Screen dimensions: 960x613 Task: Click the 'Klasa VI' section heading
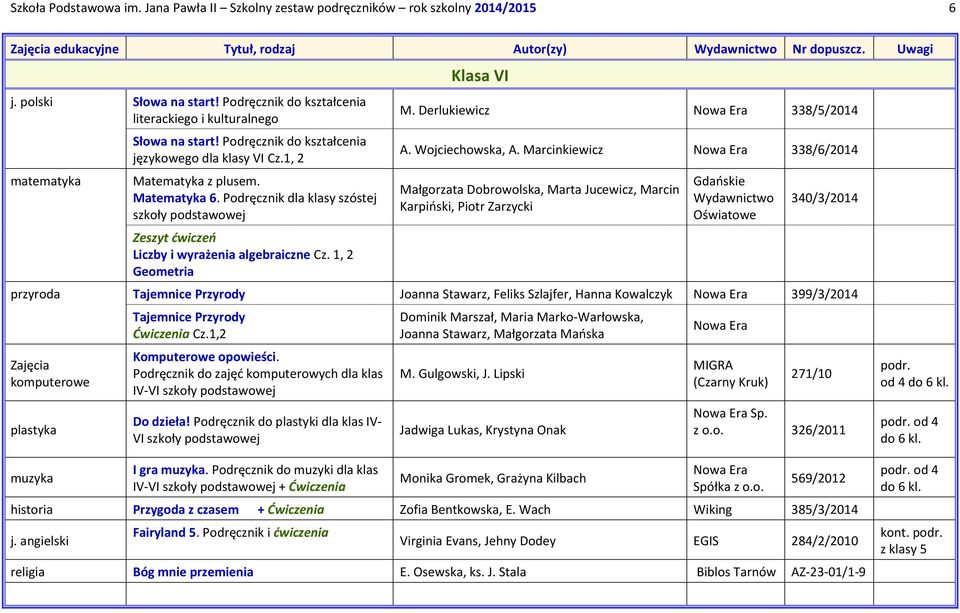click(480, 76)
